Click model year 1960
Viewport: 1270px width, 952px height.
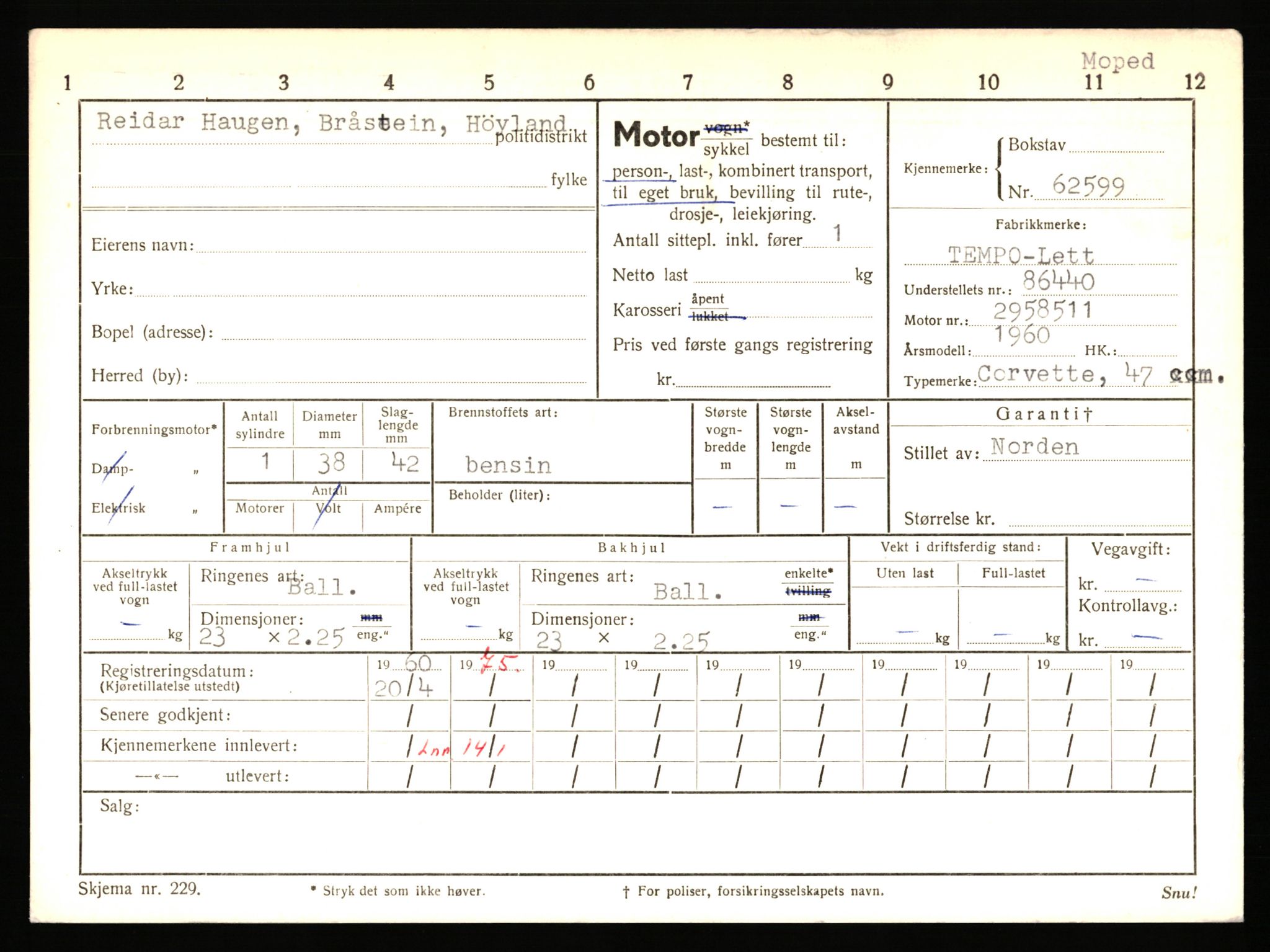click(x=1022, y=335)
